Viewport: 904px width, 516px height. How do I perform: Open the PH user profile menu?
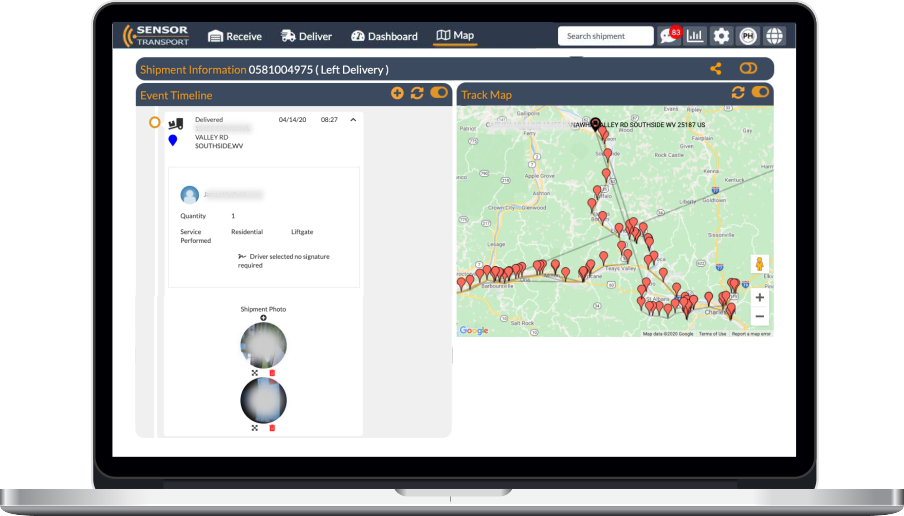pyautogui.click(x=747, y=36)
